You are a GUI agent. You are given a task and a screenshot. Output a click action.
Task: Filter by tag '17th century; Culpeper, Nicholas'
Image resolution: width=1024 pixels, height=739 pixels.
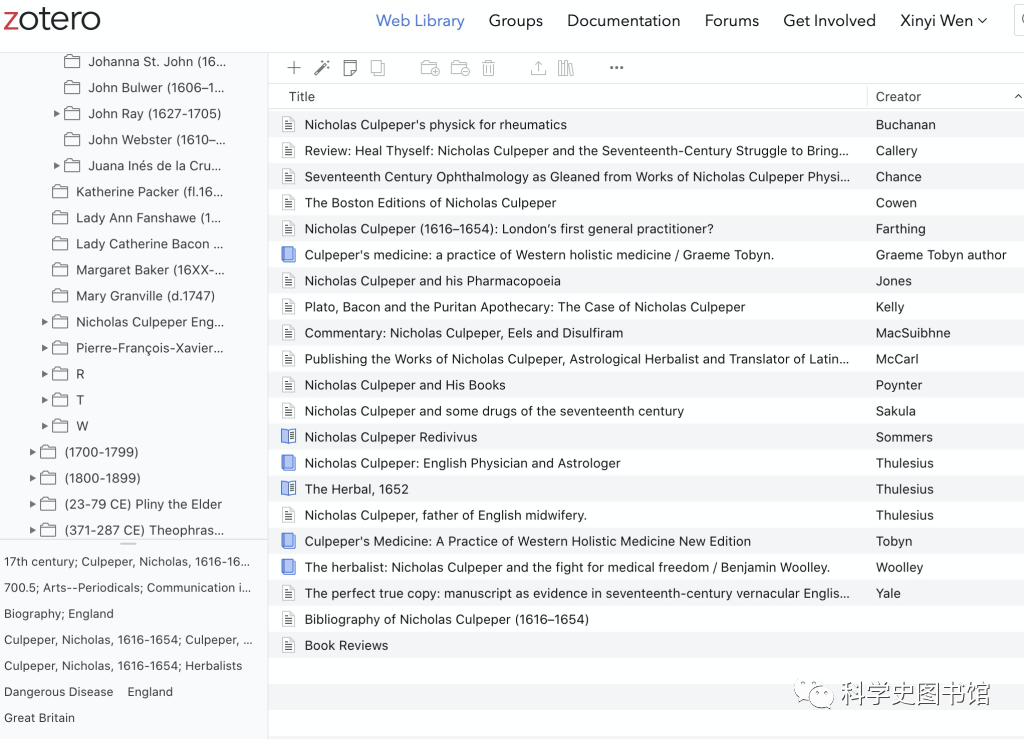click(x=127, y=561)
